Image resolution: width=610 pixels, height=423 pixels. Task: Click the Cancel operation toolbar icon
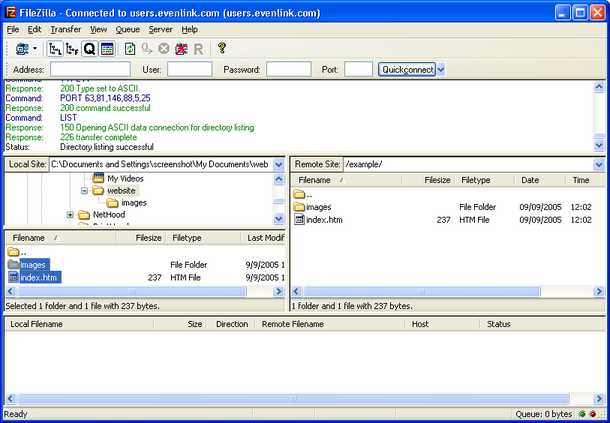(164, 49)
